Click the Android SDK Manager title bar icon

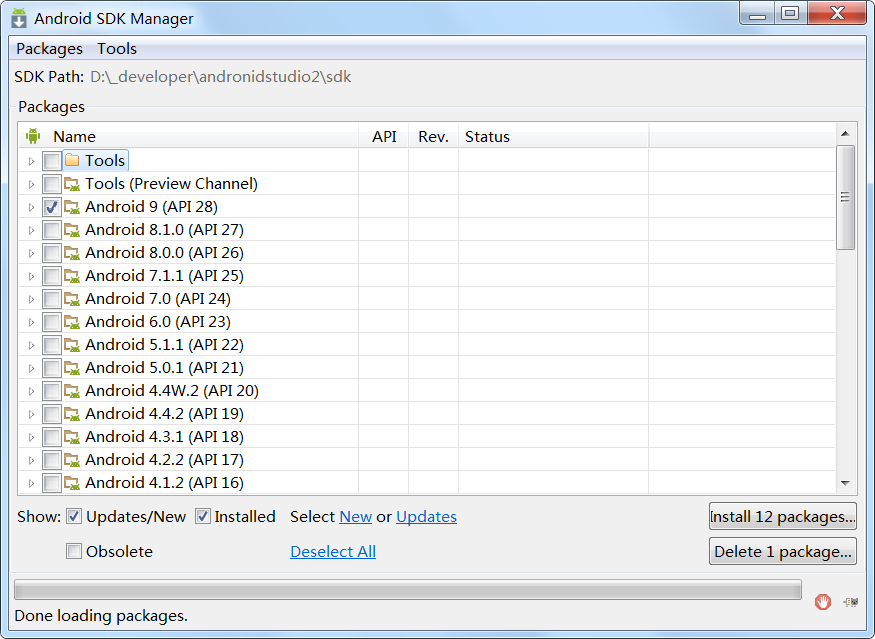point(19,18)
